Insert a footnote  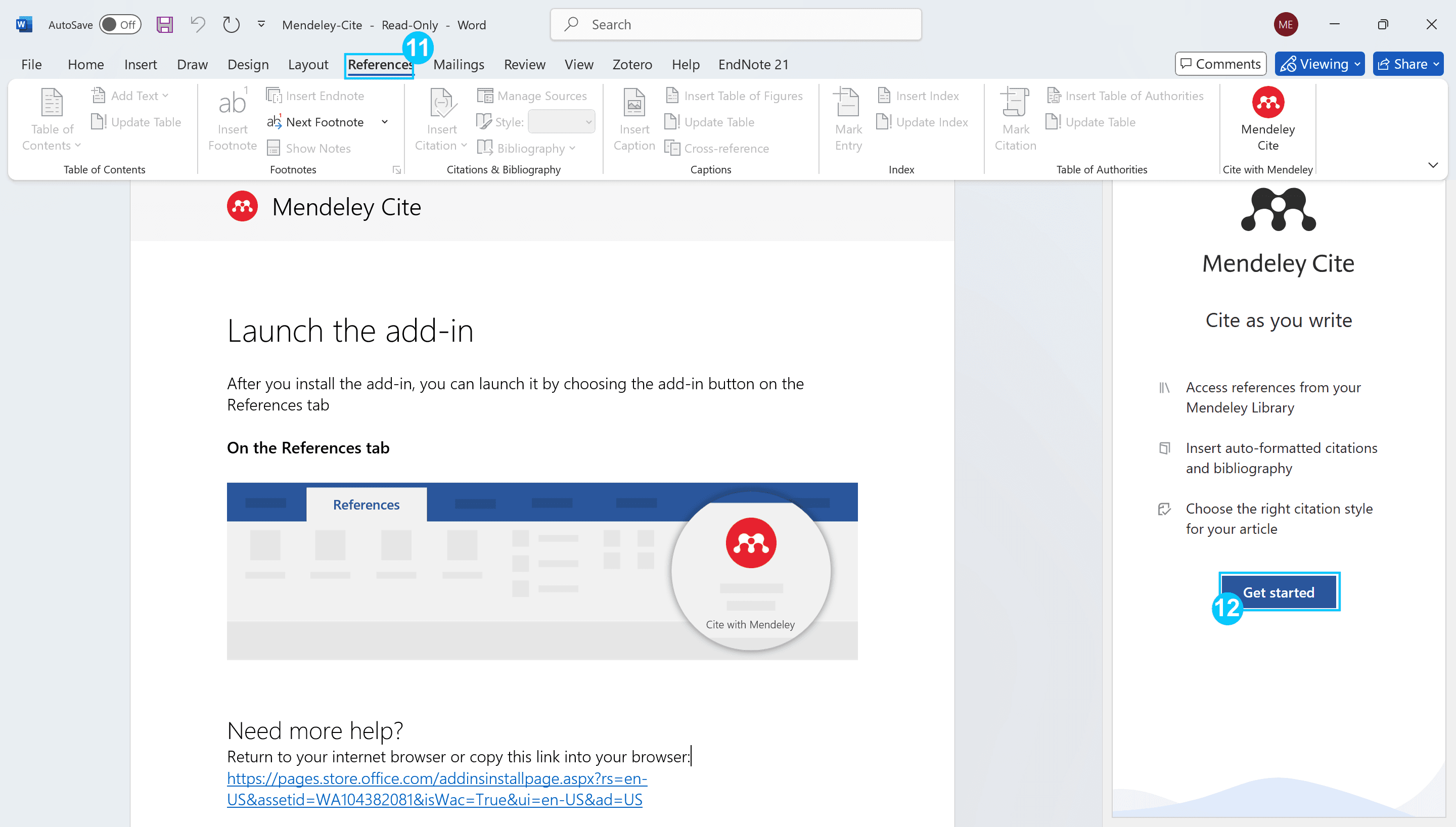(232, 119)
